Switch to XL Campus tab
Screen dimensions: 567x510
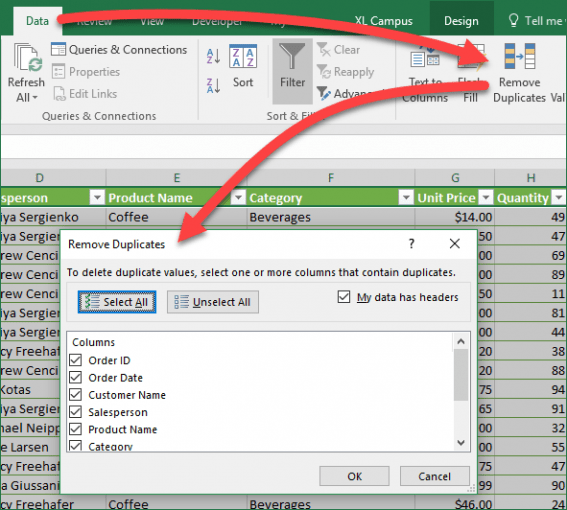point(384,21)
